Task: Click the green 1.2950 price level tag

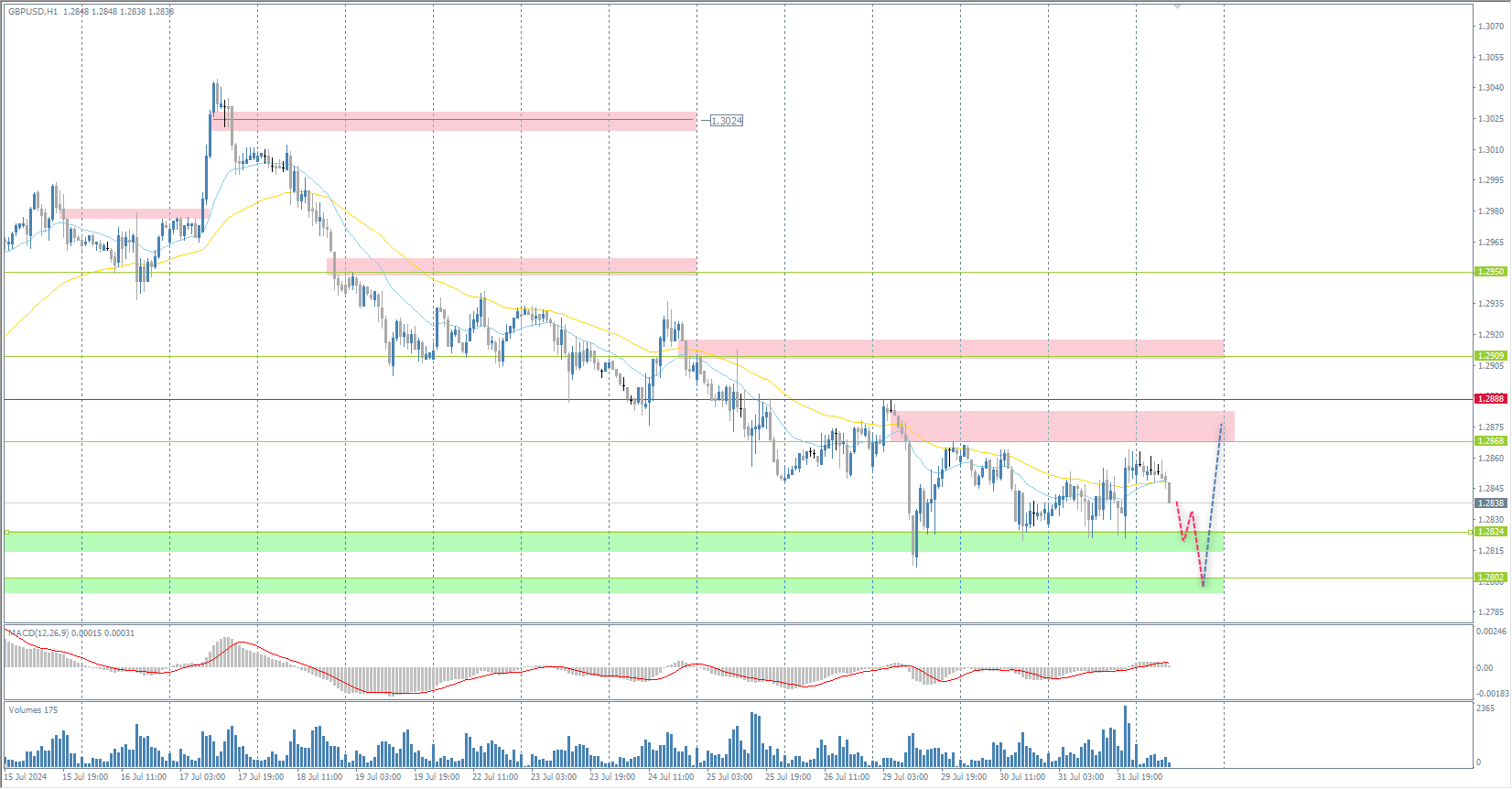Action: 1491,272
